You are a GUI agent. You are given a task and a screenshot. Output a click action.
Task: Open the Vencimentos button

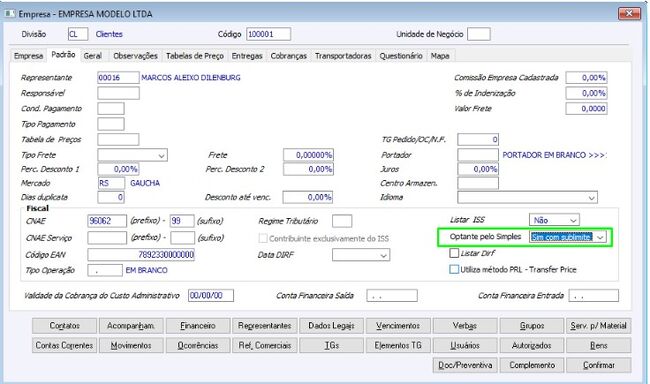point(398,326)
